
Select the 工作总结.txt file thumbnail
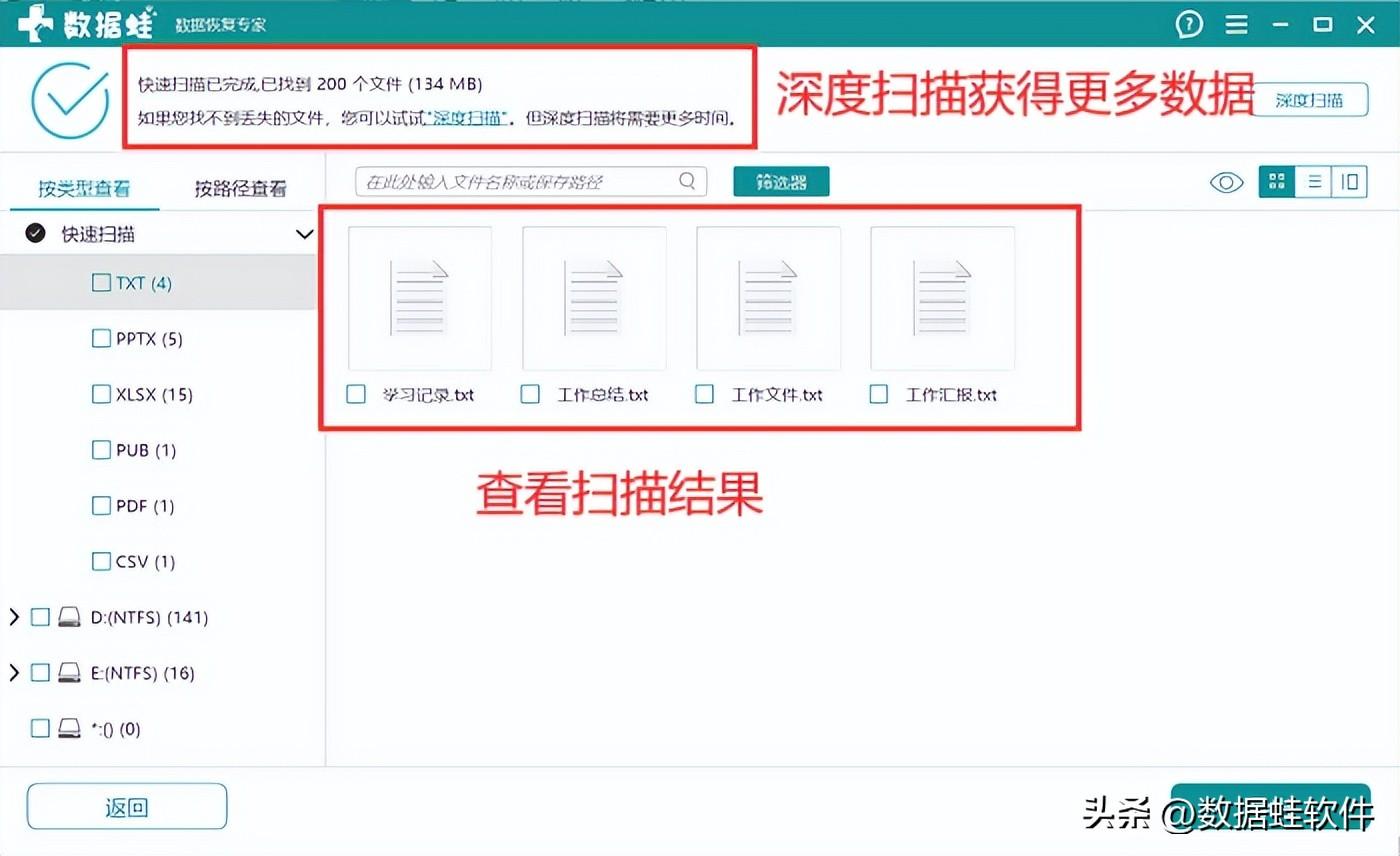tap(594, 298)
